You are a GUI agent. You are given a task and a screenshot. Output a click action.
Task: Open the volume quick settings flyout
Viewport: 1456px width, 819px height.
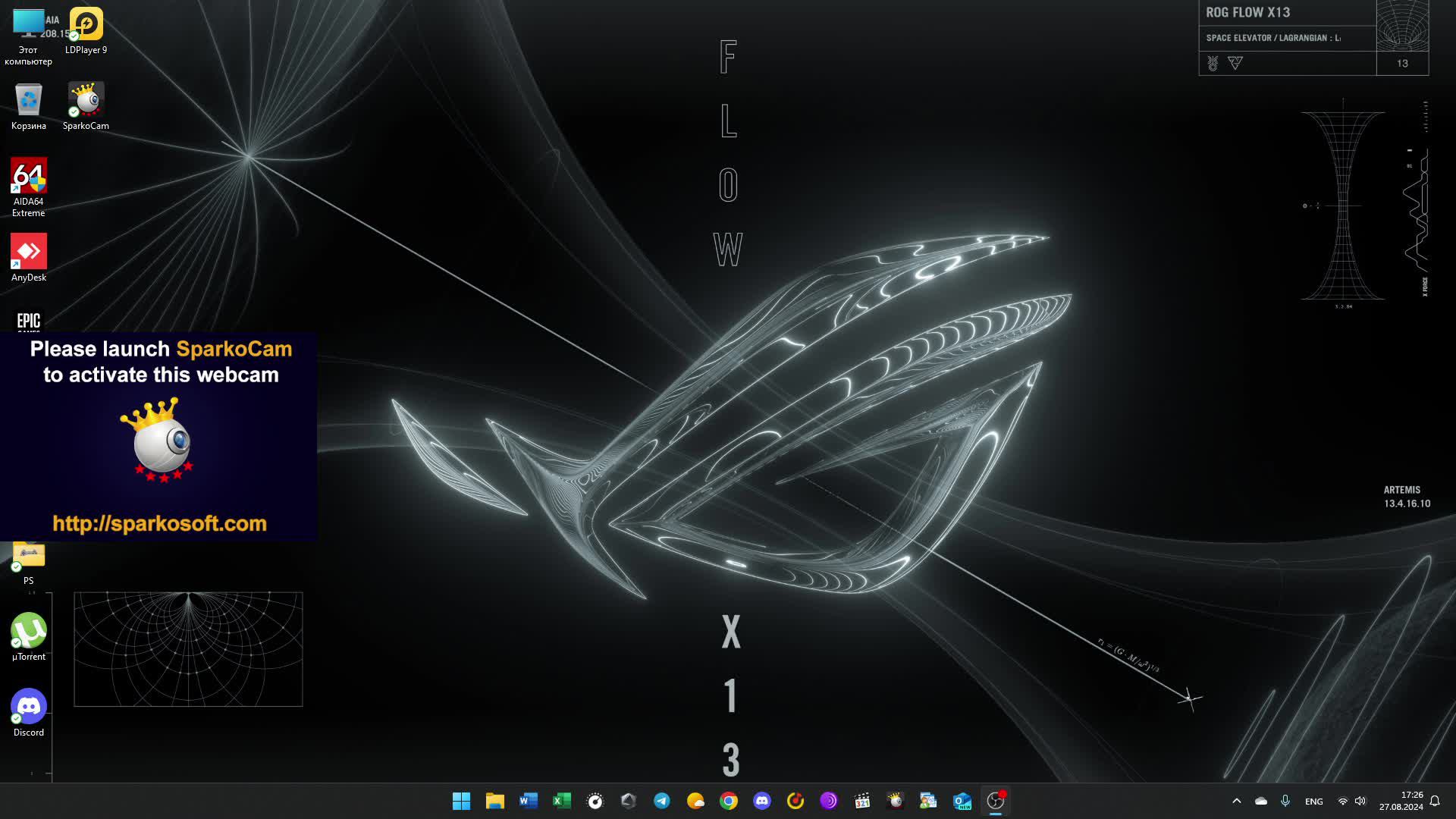[1360, 801]
